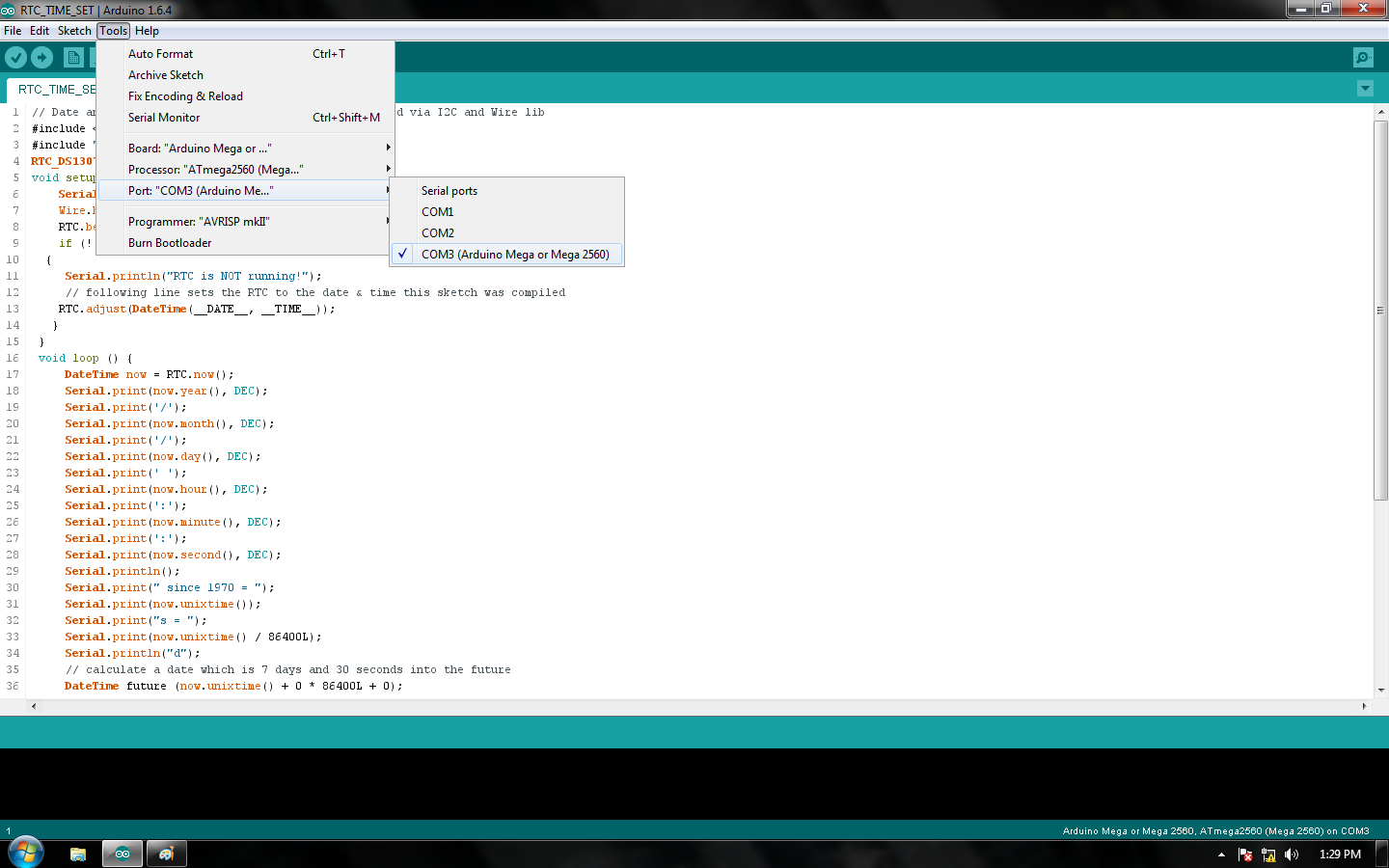Click the volume speaker tray icon
The width and height of the screenshot is (1389, 868).
1292,854
